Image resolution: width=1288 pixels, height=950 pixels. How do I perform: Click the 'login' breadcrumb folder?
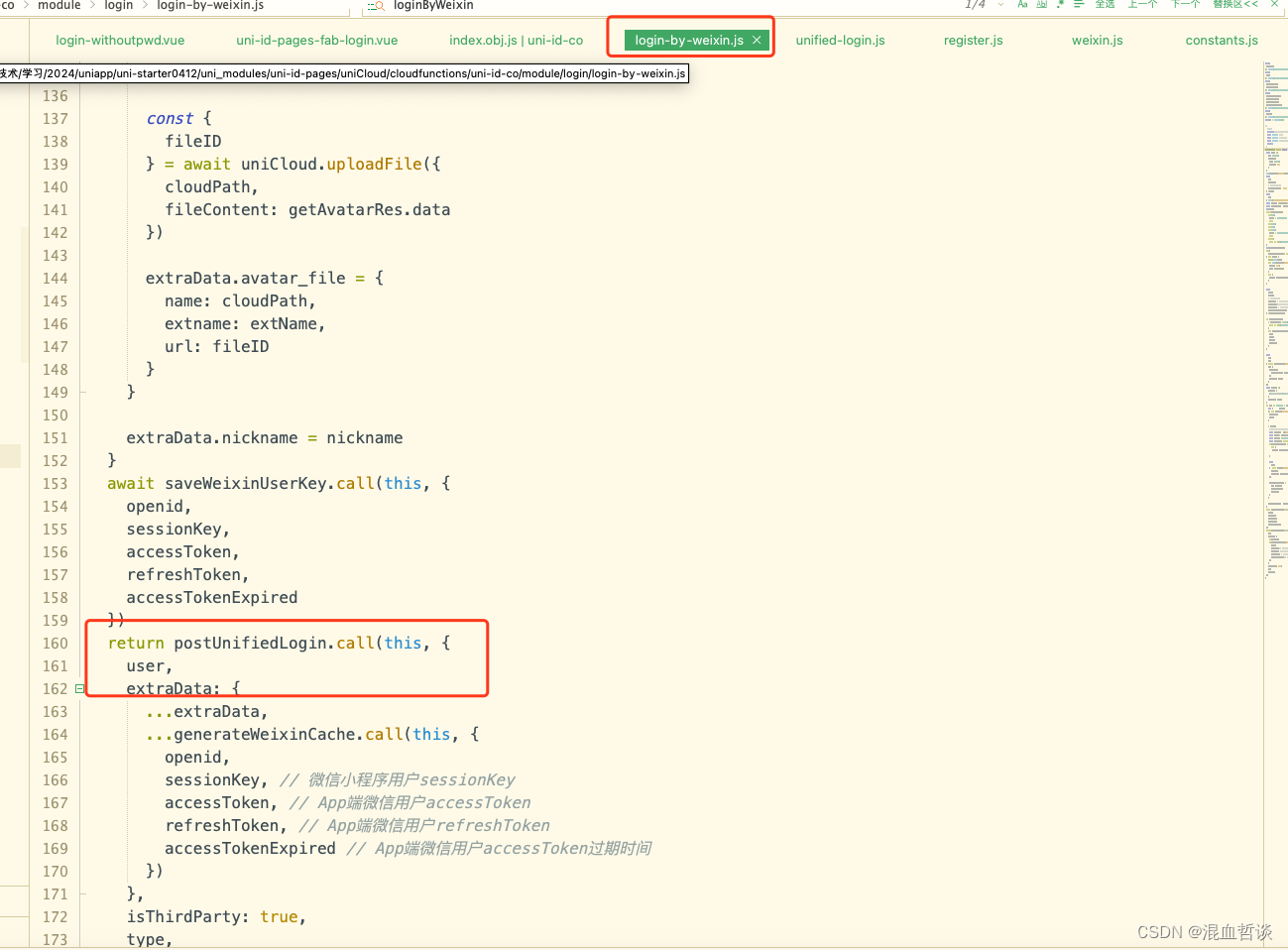pyautogui.click(x=119, y=5)
